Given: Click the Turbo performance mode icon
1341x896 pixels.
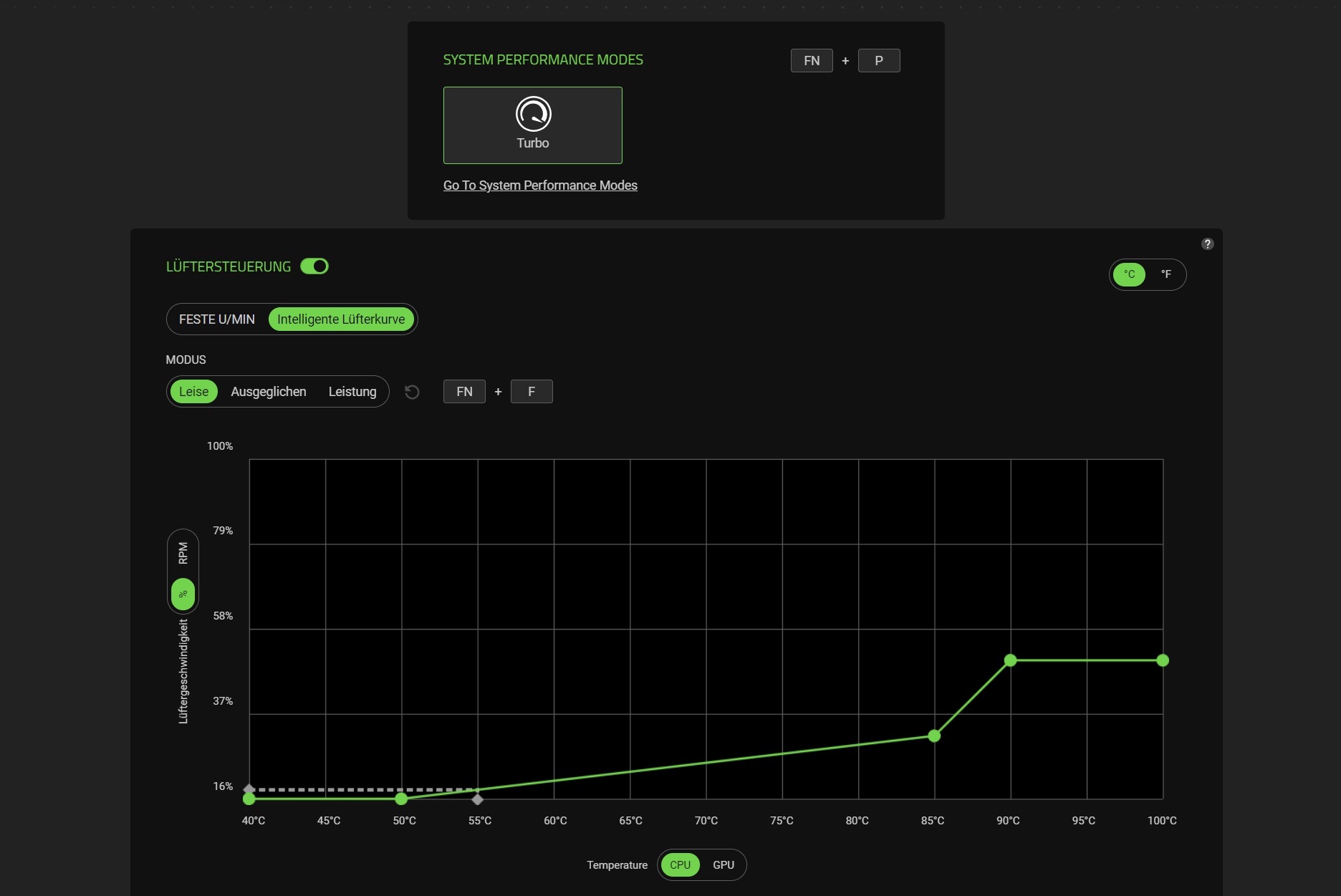Looking at the screenshot, I should coord(533,114).
